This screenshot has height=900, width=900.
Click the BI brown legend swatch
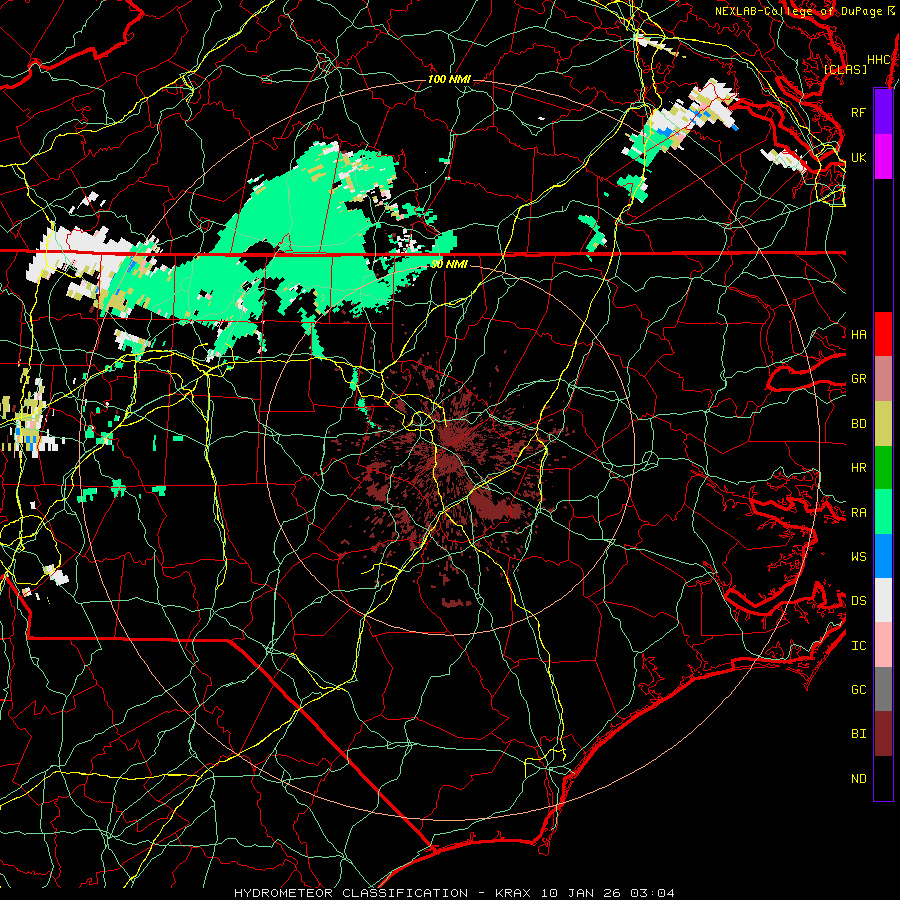coord(883,734)
